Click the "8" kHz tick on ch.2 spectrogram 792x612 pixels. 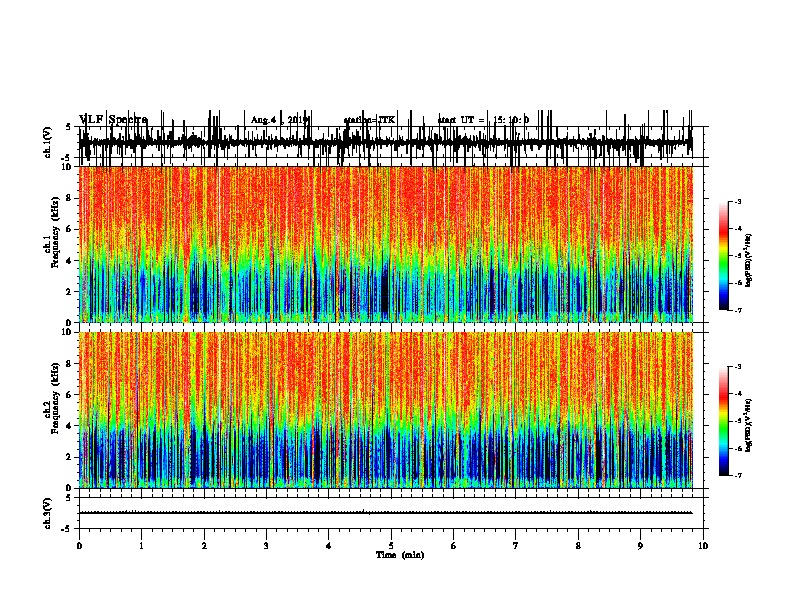[x=70, y=364]
